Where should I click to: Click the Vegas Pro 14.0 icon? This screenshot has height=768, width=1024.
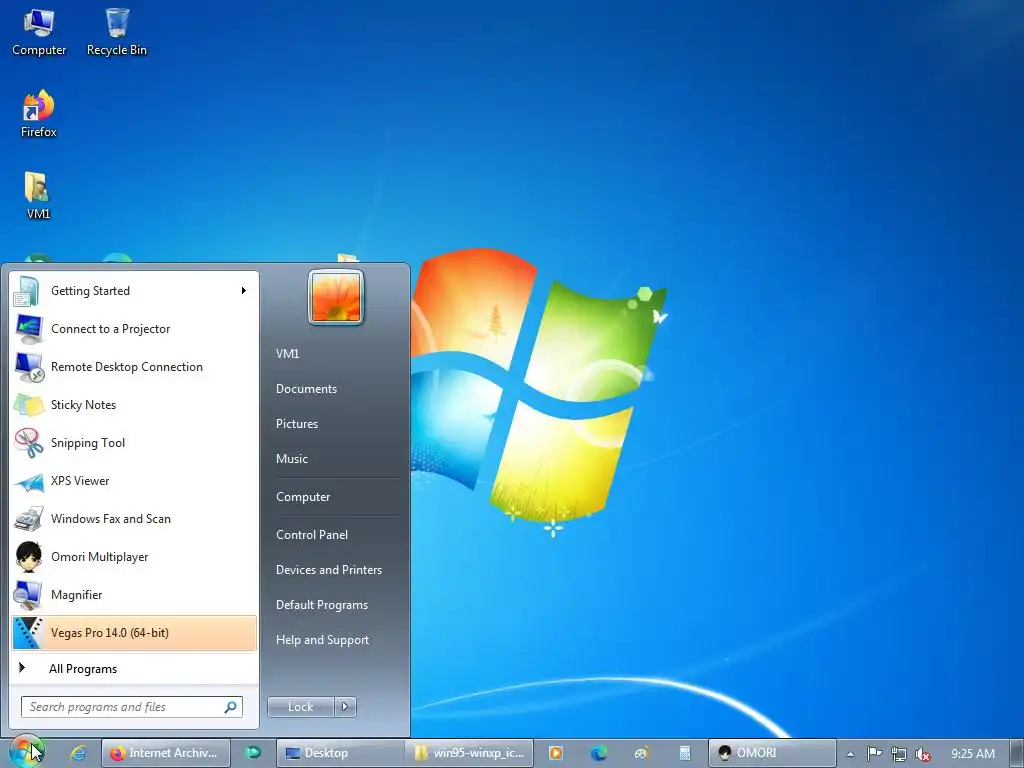pos(29,632)
